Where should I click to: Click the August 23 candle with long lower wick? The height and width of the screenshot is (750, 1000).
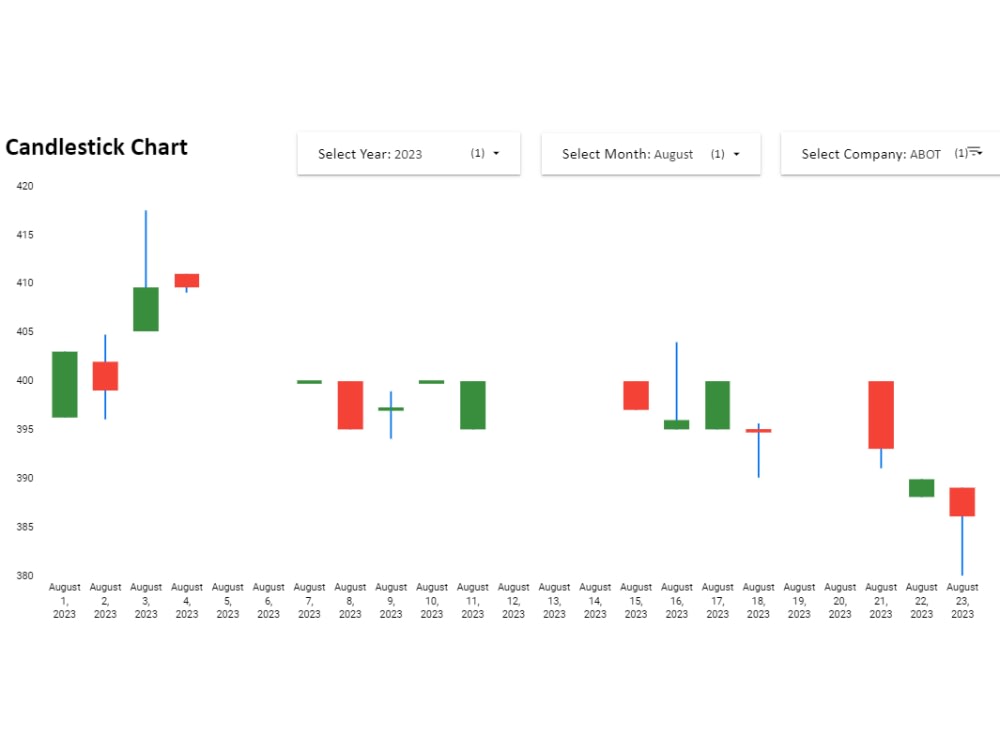click(x=962, y=500)
